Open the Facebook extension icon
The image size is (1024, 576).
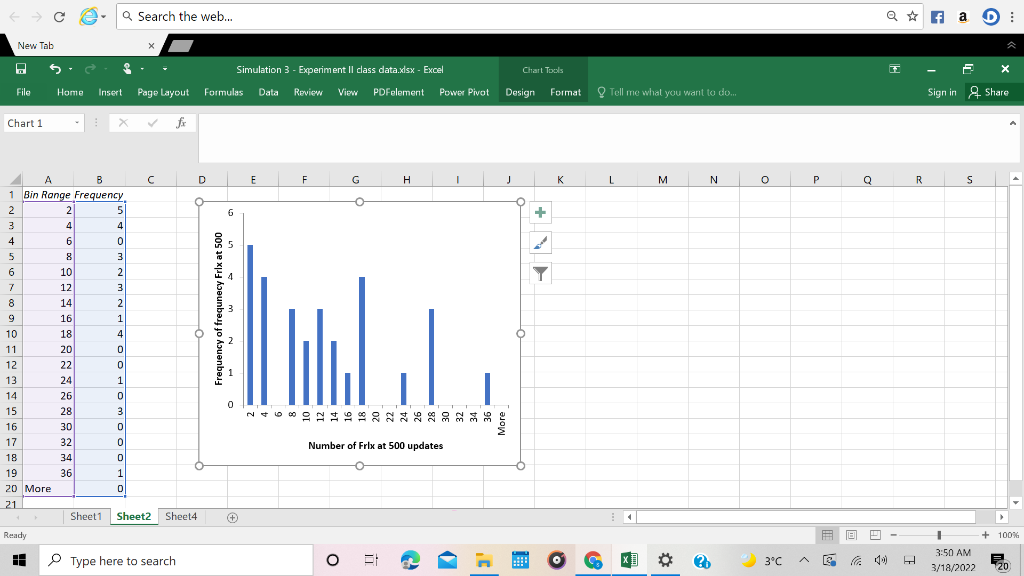click(x=937, y=17)
